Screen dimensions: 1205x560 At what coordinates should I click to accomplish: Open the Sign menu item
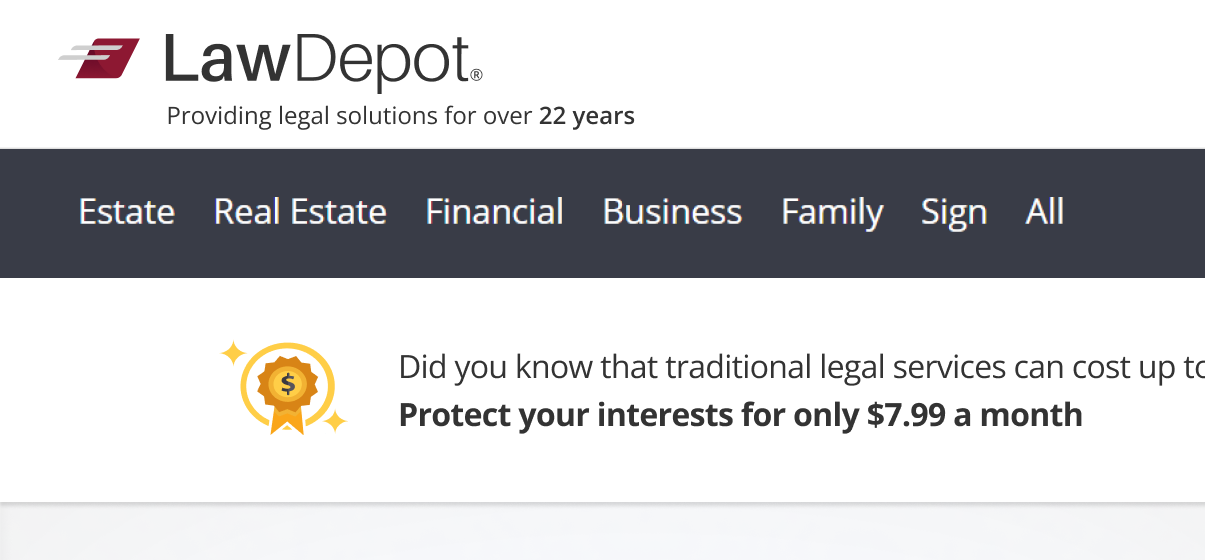click(954, 212)
